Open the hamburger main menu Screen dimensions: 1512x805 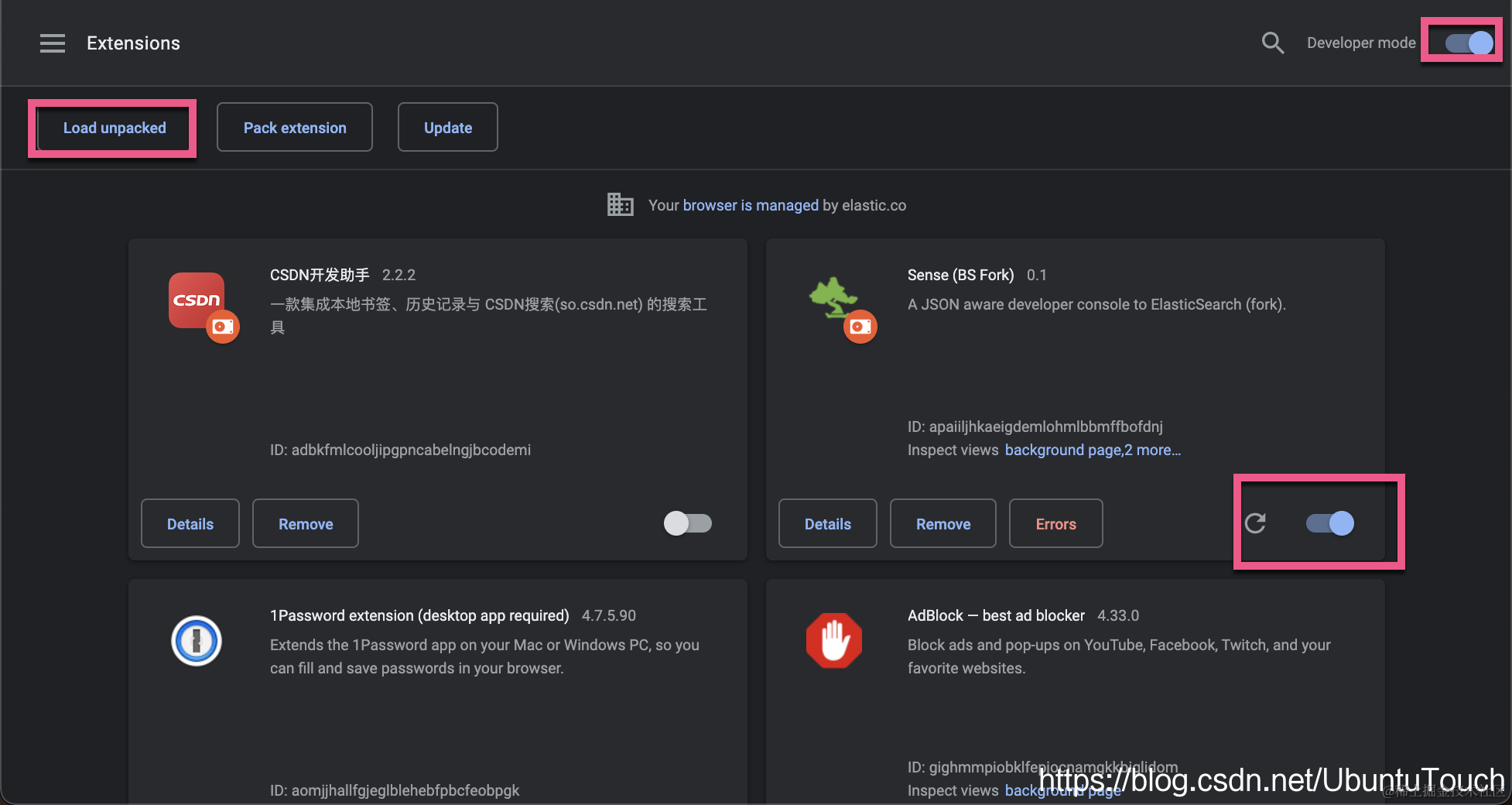click(53, 43)
